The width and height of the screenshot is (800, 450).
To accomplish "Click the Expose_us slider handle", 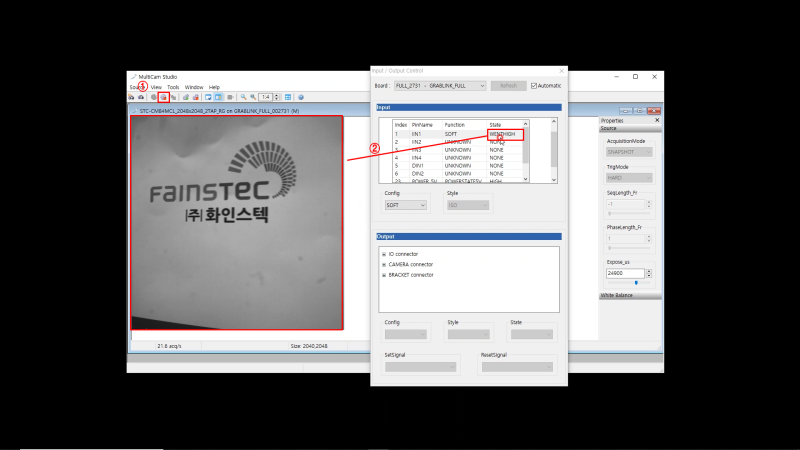I will click(636, 283).
